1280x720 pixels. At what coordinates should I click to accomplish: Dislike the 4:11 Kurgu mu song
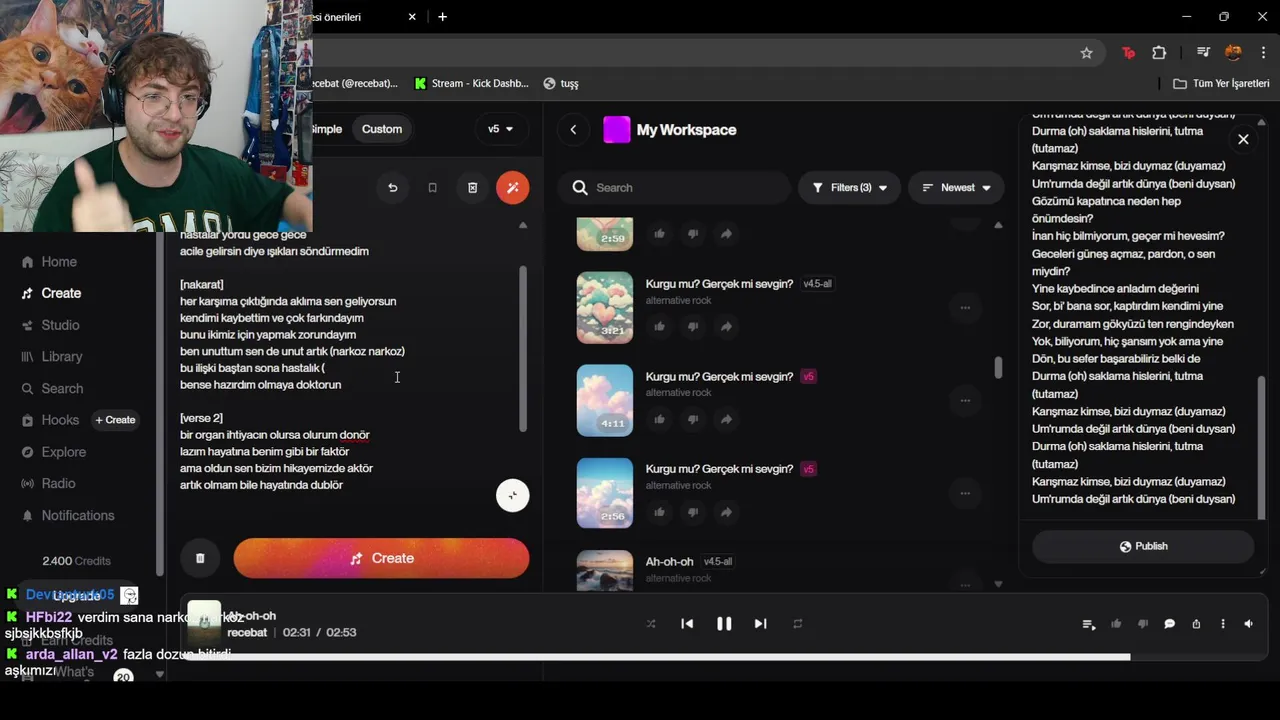692,419
